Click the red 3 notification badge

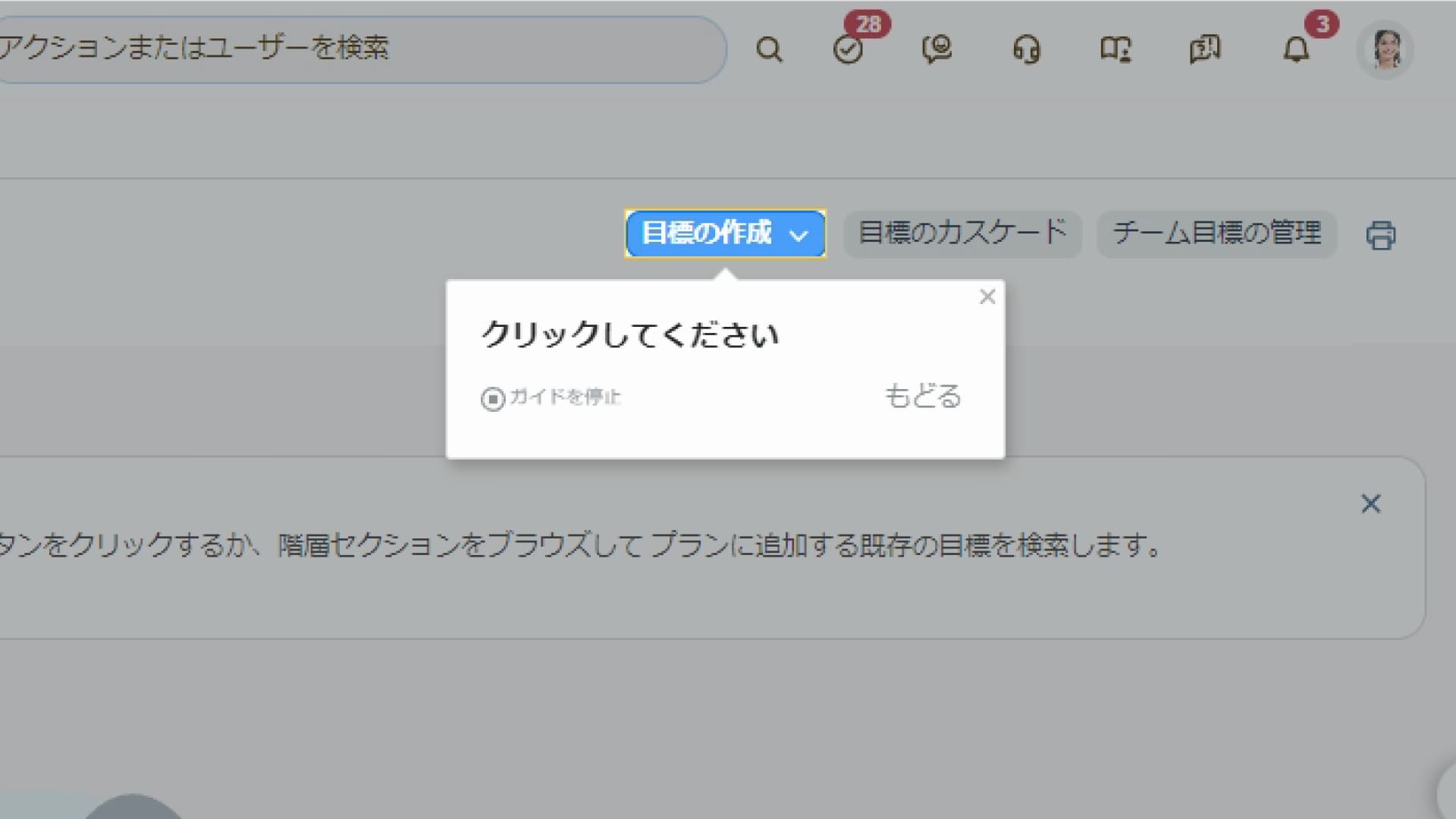click(x=1323, y=24)
